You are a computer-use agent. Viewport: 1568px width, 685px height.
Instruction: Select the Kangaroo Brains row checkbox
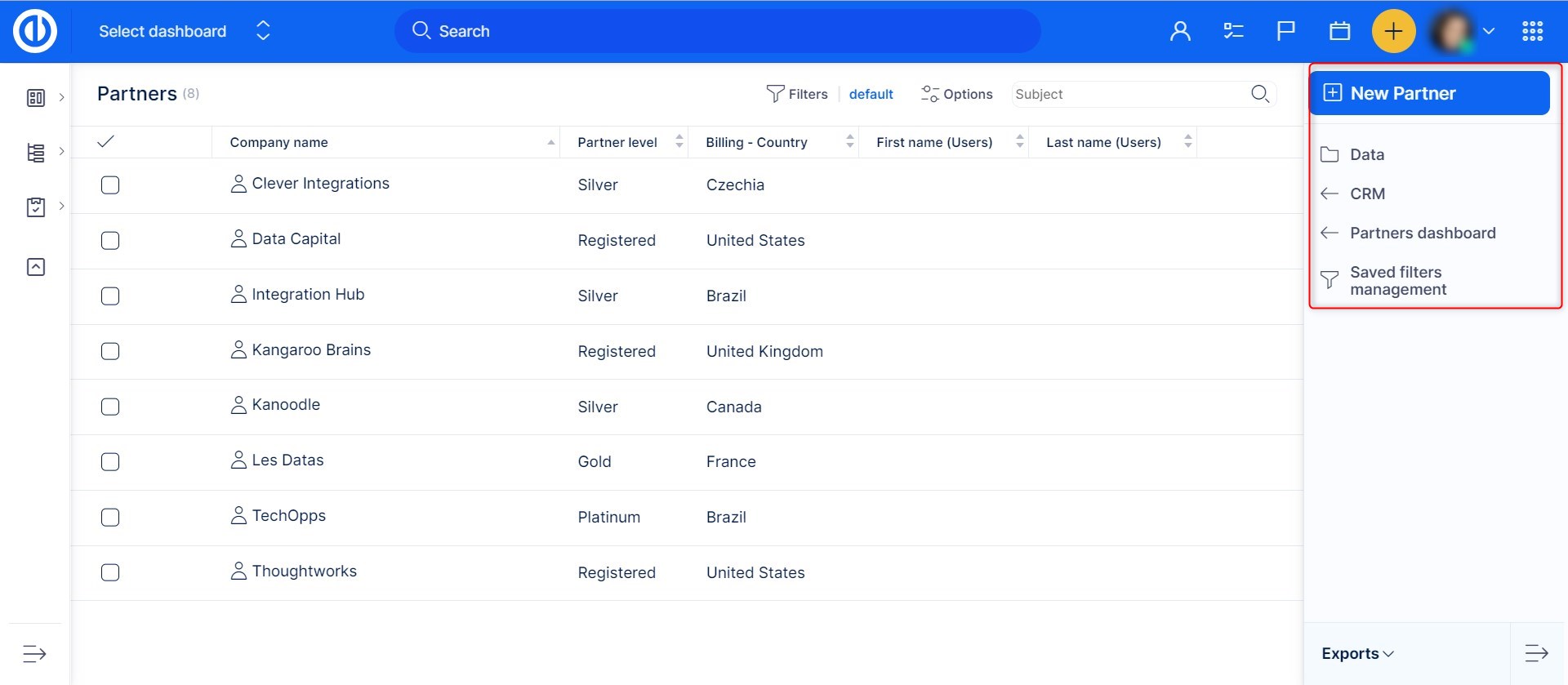pos(110,352)
